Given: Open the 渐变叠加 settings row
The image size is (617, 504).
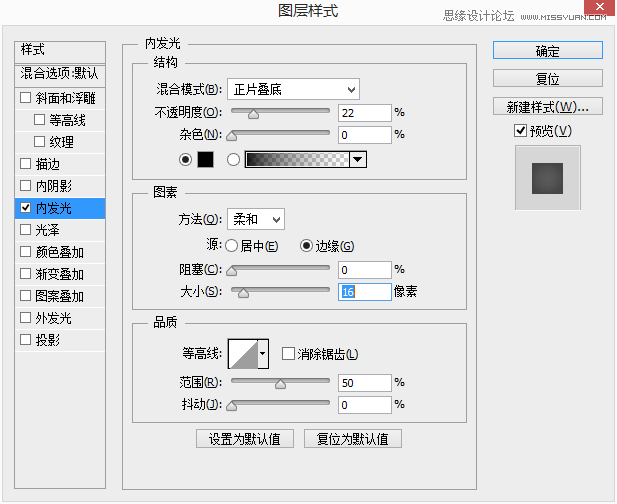Looking at the screenshot, I should (60, 274).
